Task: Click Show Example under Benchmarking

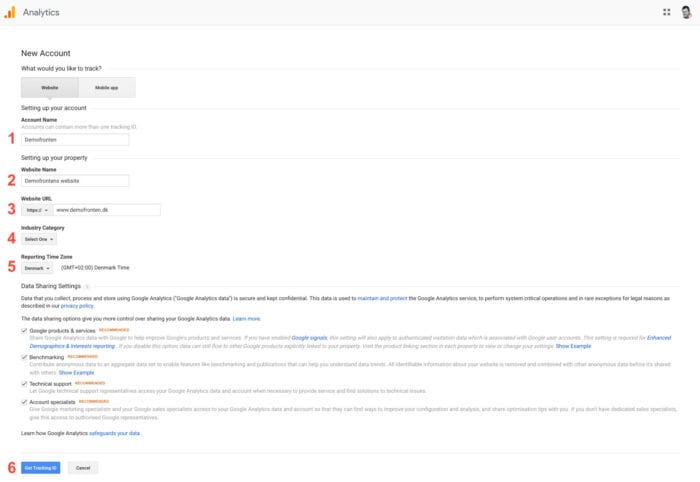Action: 76,373
